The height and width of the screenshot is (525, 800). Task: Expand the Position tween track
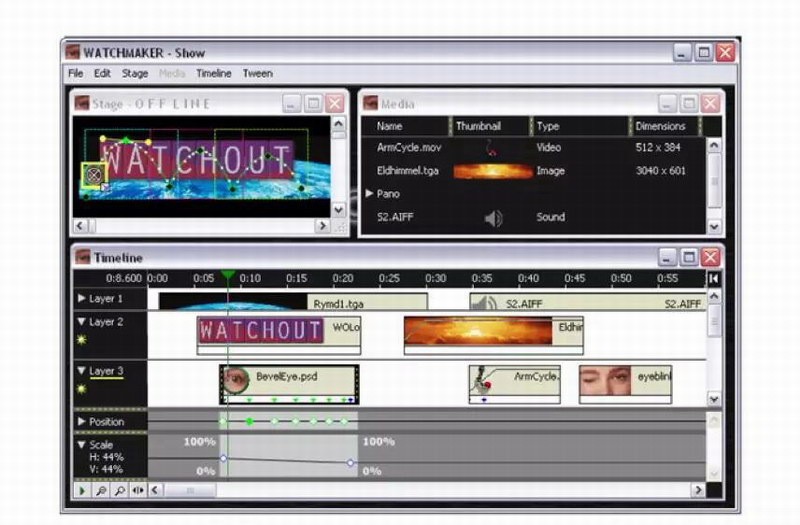(82, 422)
